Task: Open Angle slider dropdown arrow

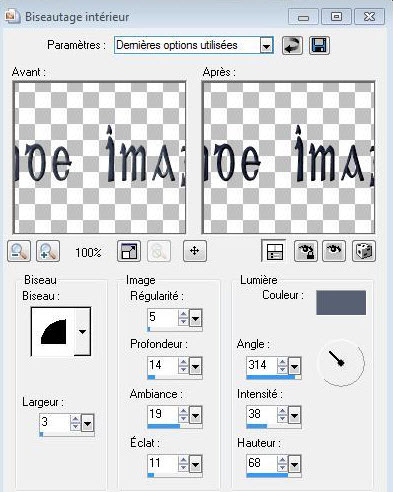Action: [x=294, y=367]
